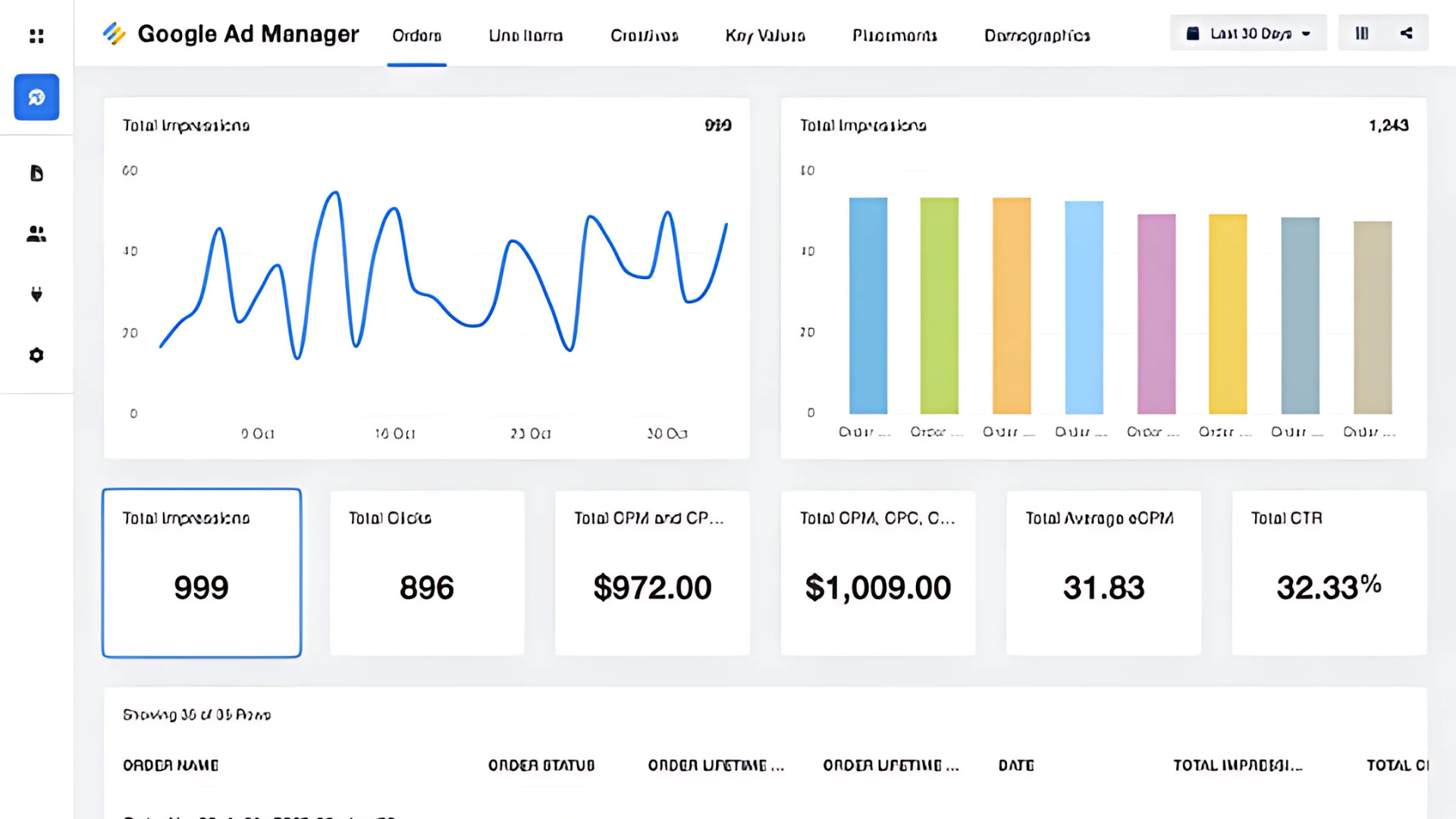Click the green bar in bar chart

pyautogui.click(x=939, y=306)
